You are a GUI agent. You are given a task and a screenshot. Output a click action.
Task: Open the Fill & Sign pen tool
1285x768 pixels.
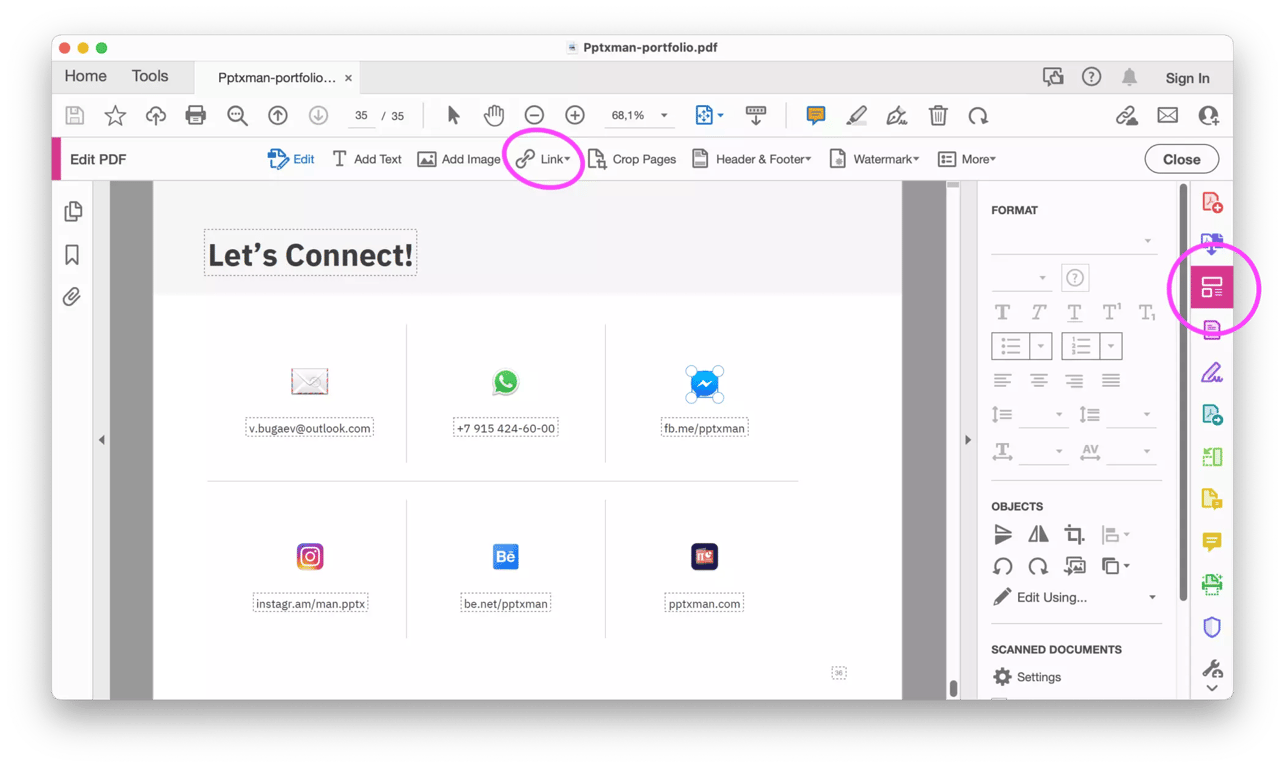[x=1212, y=373]
